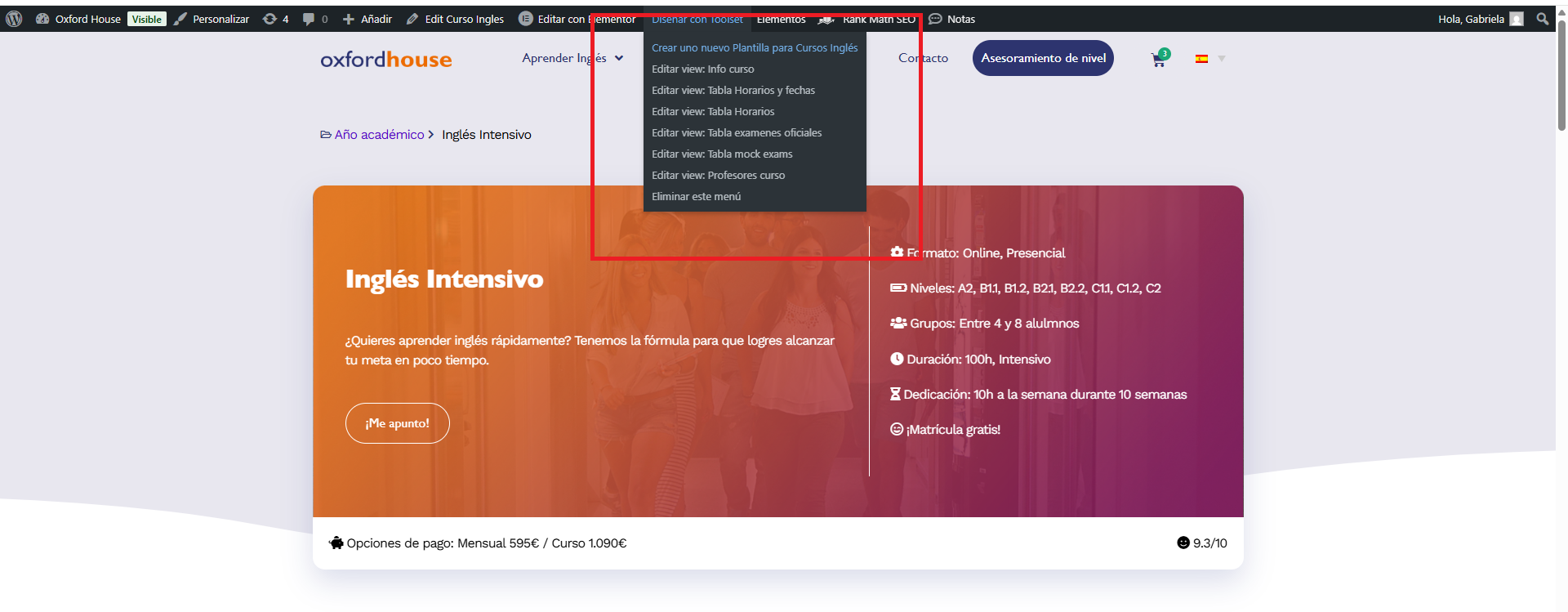
Task: Click the WordPress logo icon
Action: (x=14, y=19)
